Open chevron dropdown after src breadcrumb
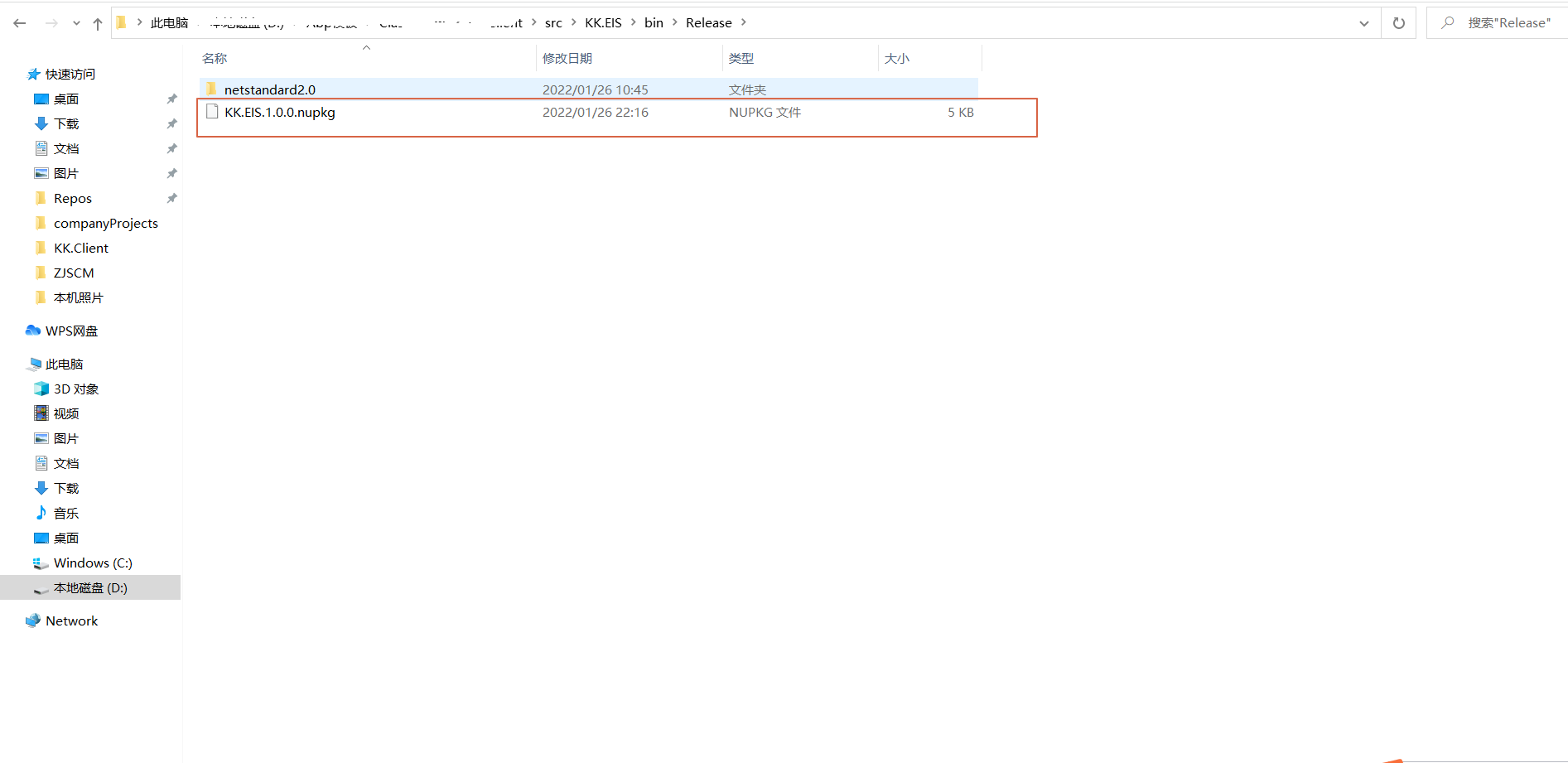 point(573,22)
